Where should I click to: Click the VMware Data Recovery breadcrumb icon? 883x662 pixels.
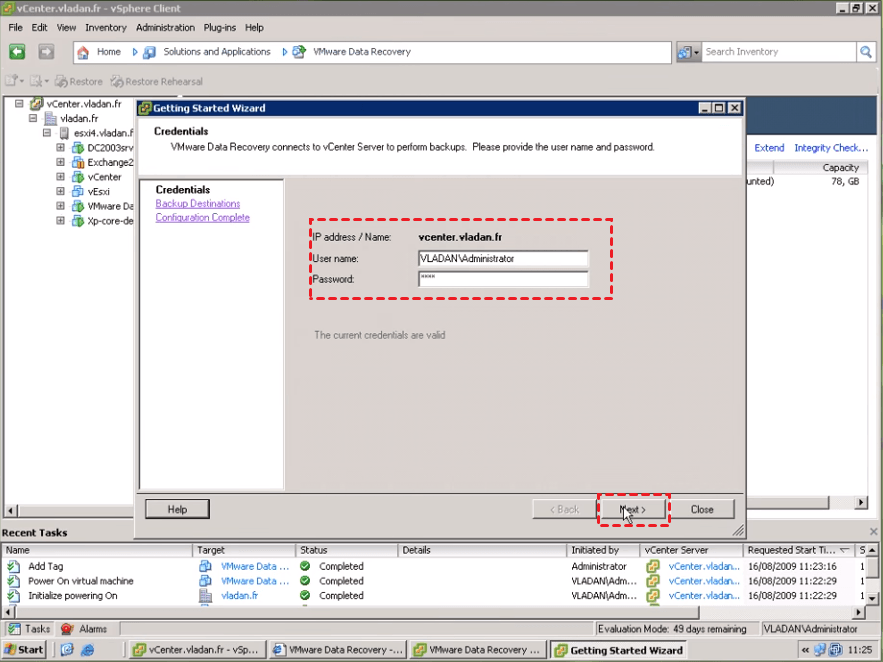[x=298, y=52]
